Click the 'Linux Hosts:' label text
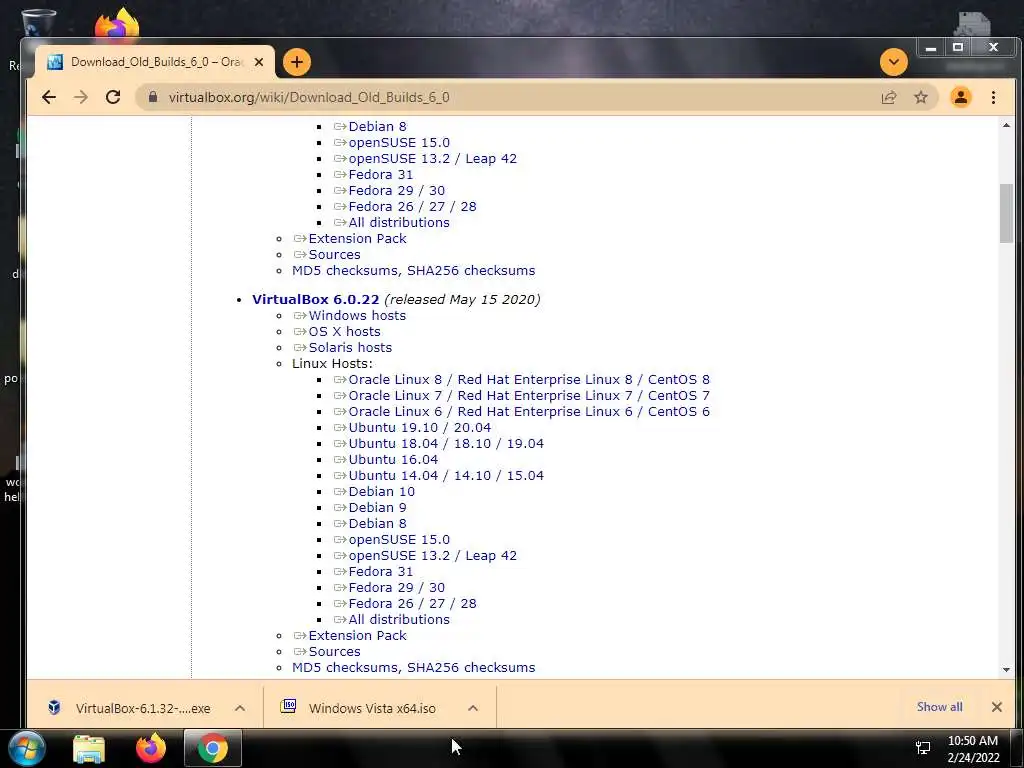This screenshot has width=1024, height=768. click(332, 364)
